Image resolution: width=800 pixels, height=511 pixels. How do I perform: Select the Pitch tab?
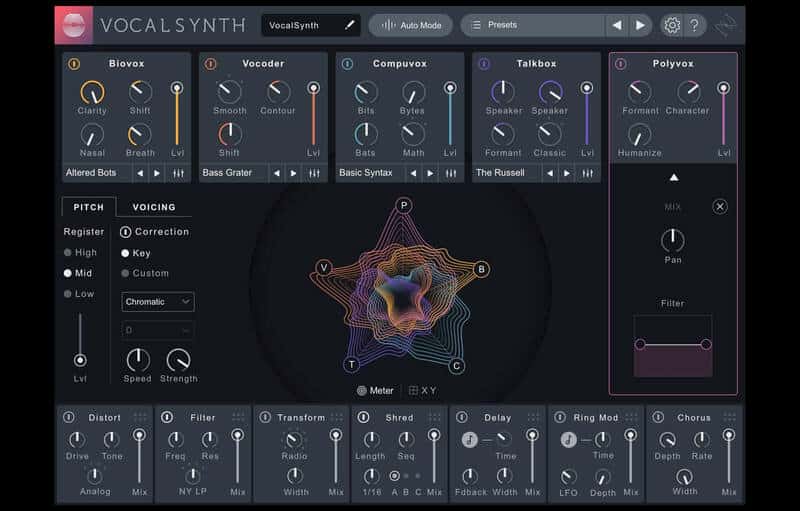point(88,207)
